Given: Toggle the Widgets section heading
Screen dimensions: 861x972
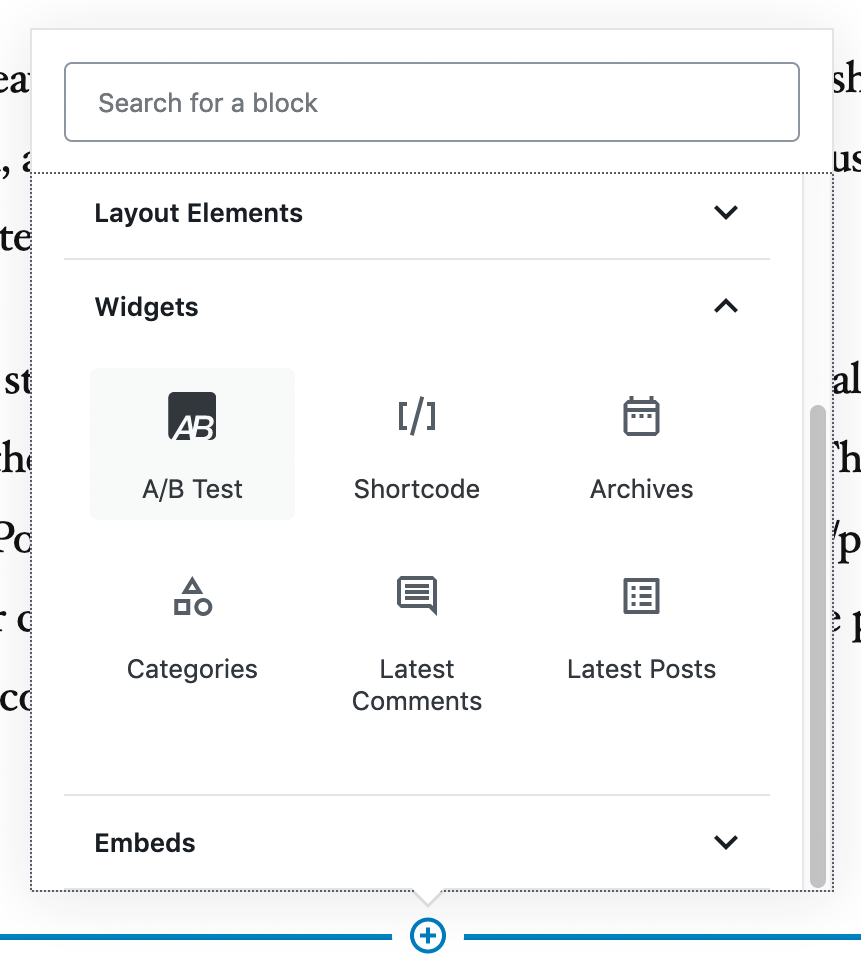Looking at the screenshot, I should pyautogui.click(x=146, y=307).
